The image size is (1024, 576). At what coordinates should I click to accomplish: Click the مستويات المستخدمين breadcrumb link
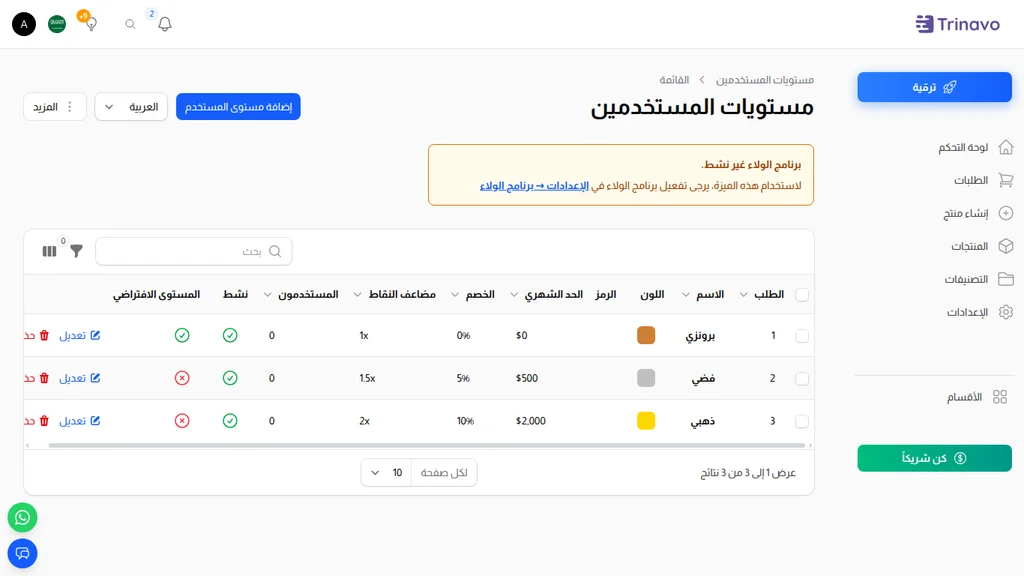click(x=765, y=80)
